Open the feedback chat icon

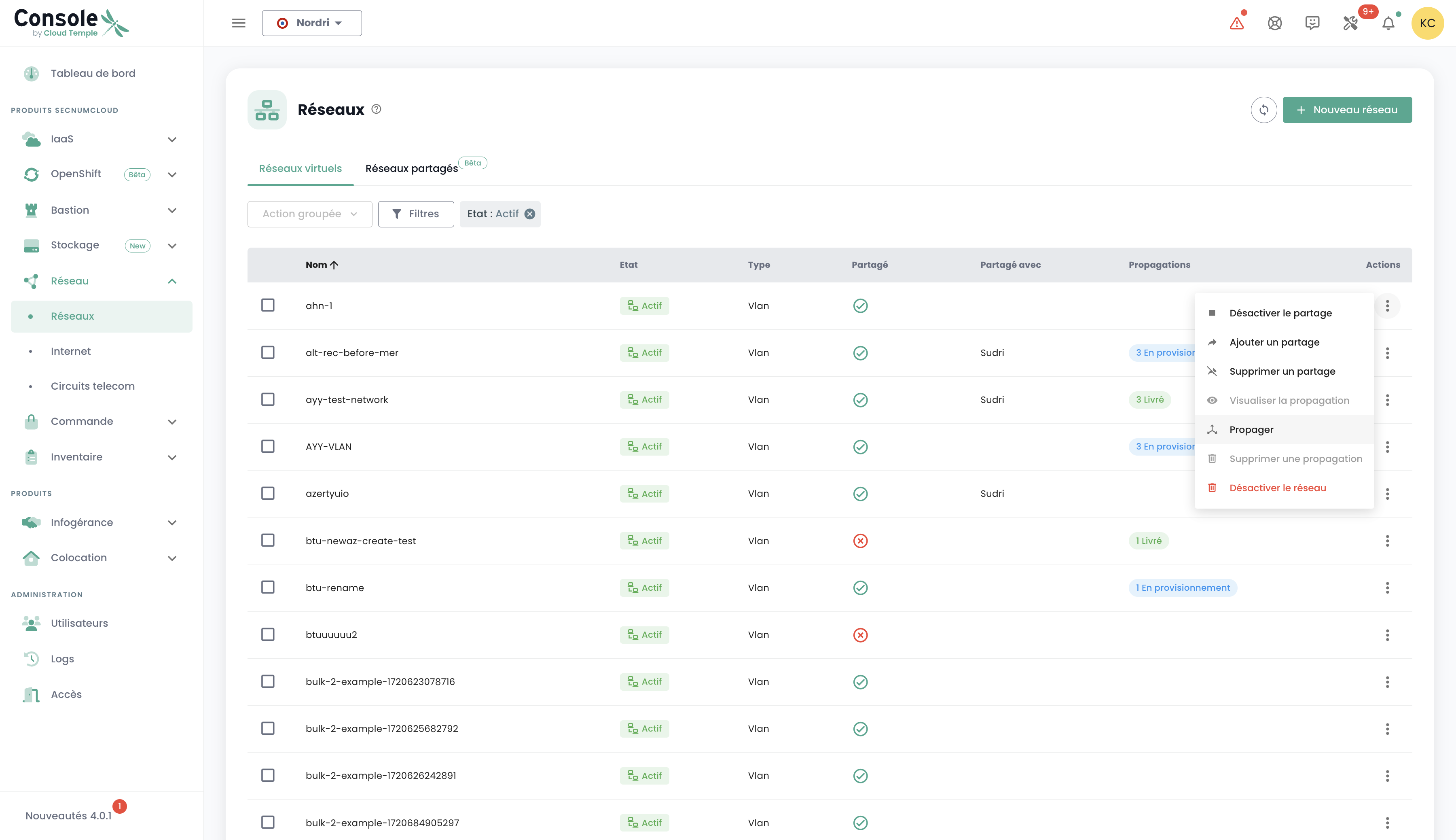[x=1312, y=23]
